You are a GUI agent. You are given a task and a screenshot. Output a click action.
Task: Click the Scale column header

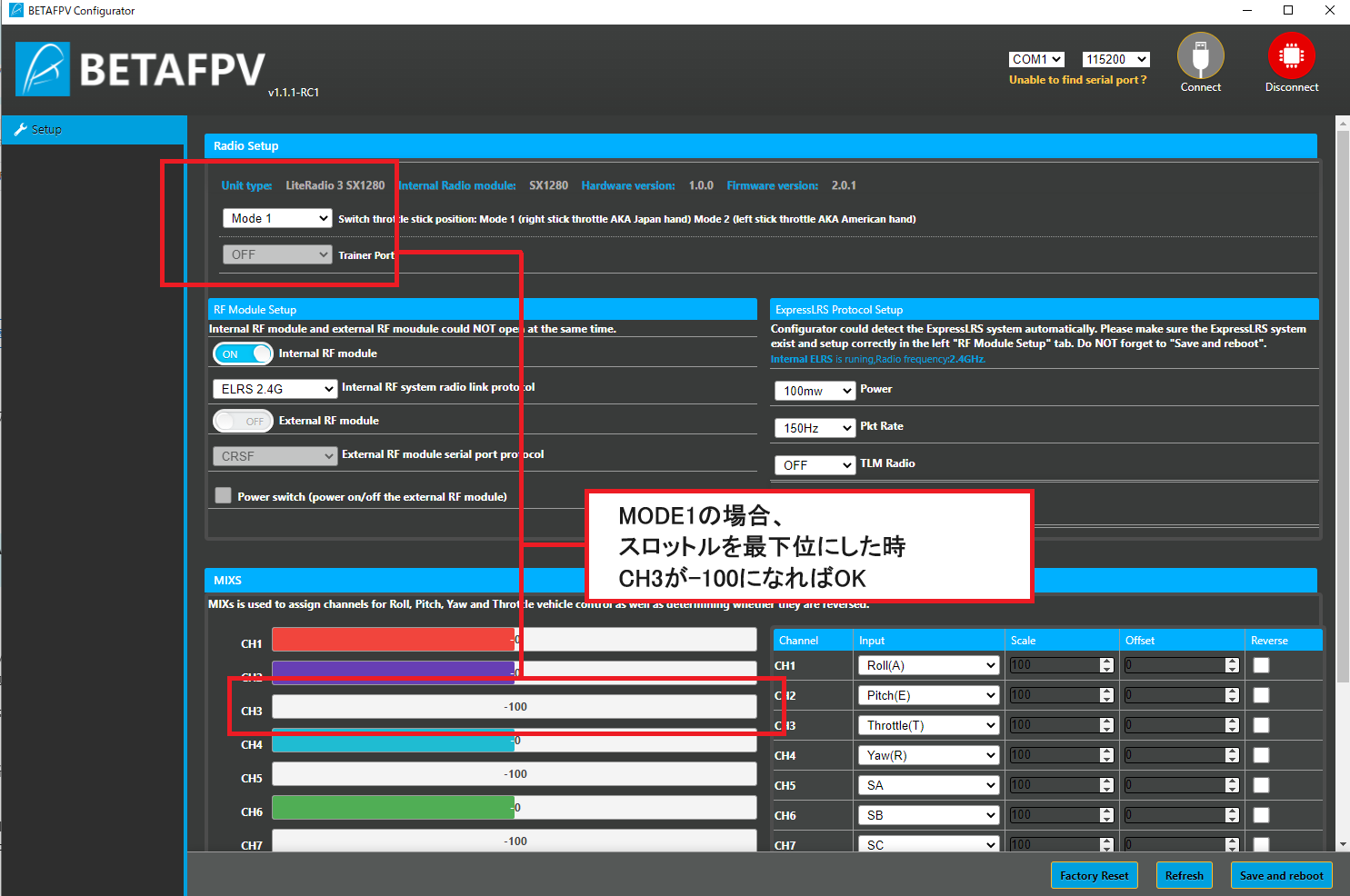[x=1023, y=641]
